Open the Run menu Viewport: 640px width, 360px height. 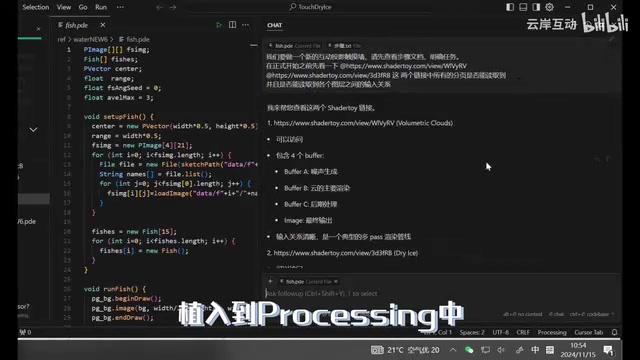tap(101, 7)
